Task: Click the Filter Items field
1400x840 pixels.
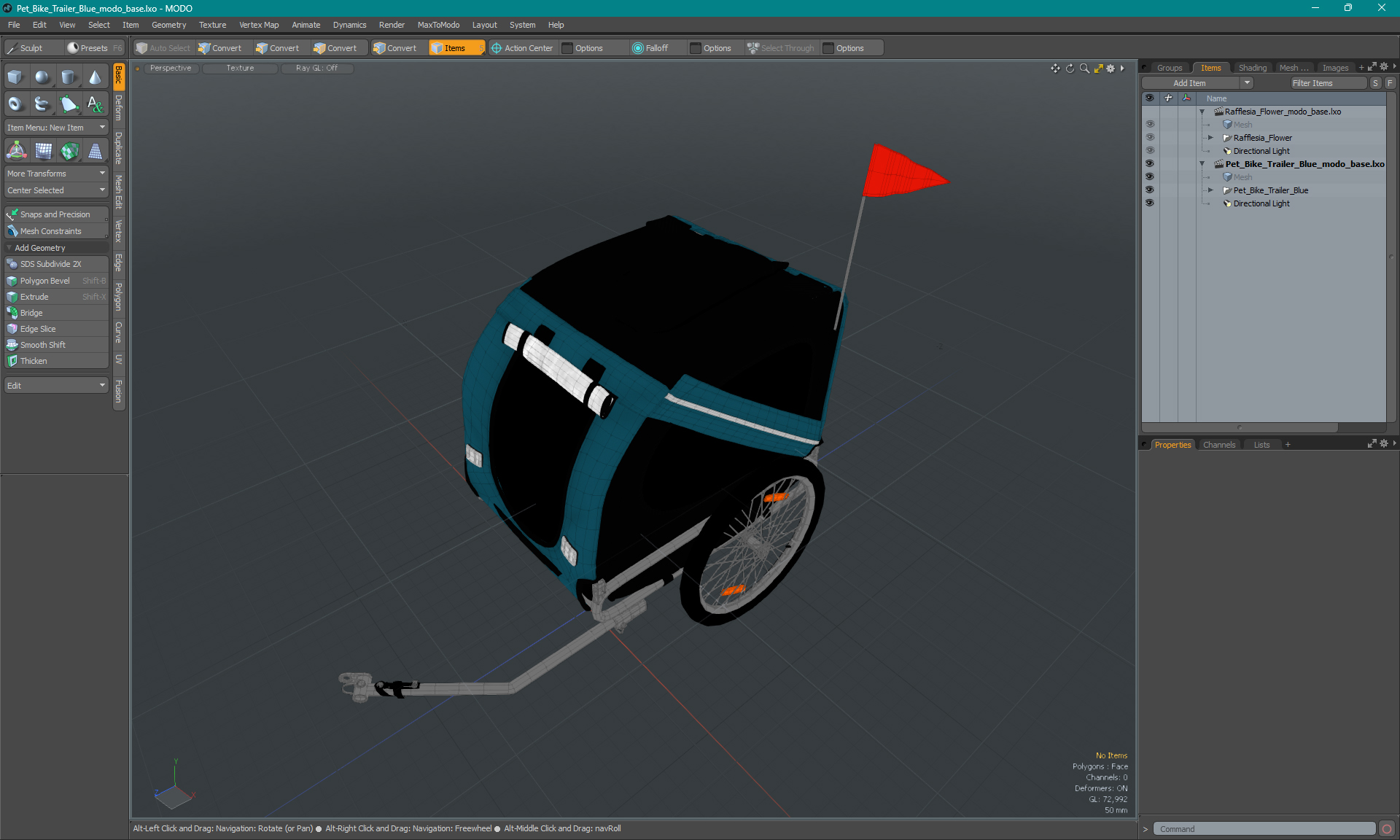Action: (x=1329, y=83)
